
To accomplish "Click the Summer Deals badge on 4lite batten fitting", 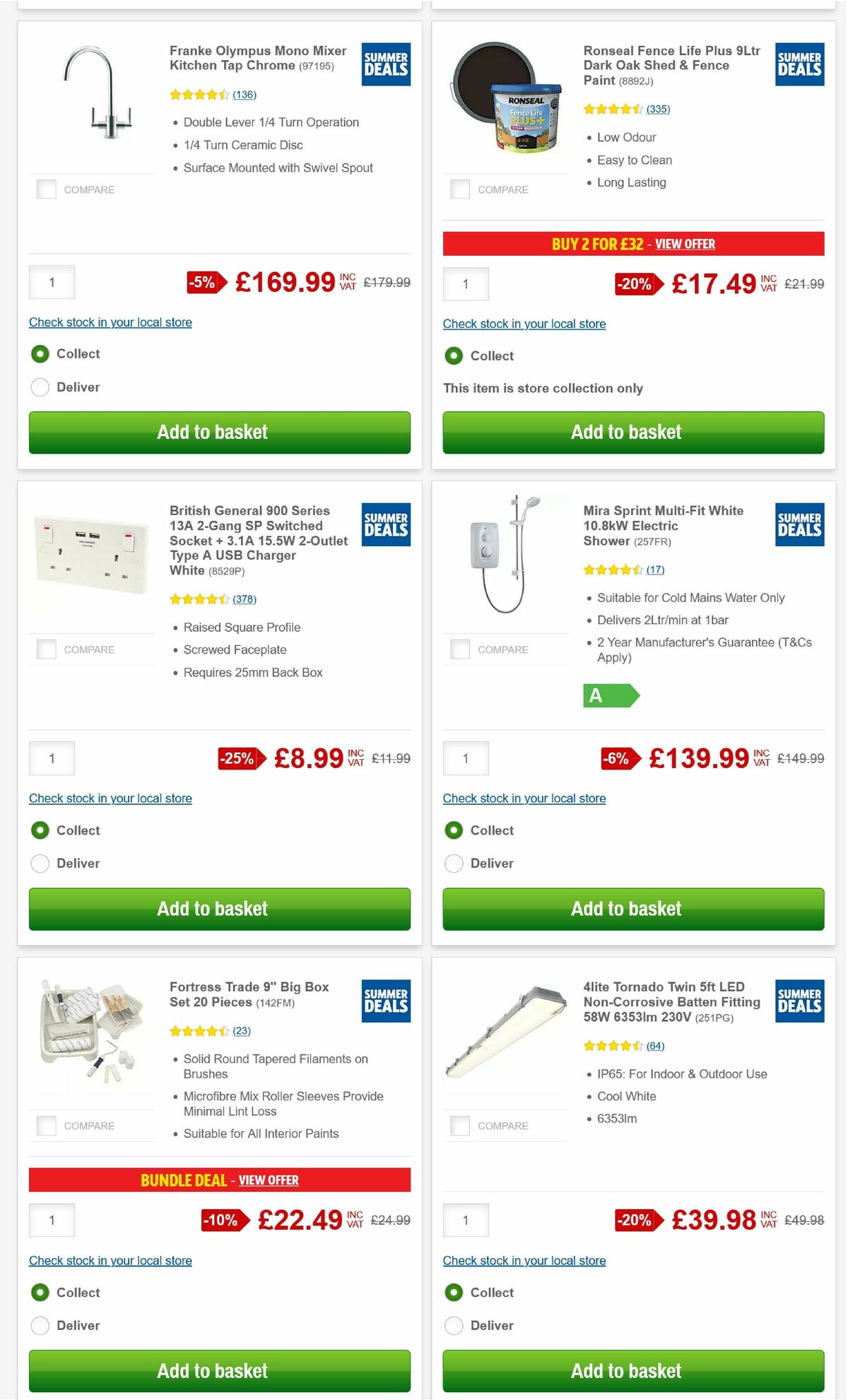I will [x=799, y=1001].
